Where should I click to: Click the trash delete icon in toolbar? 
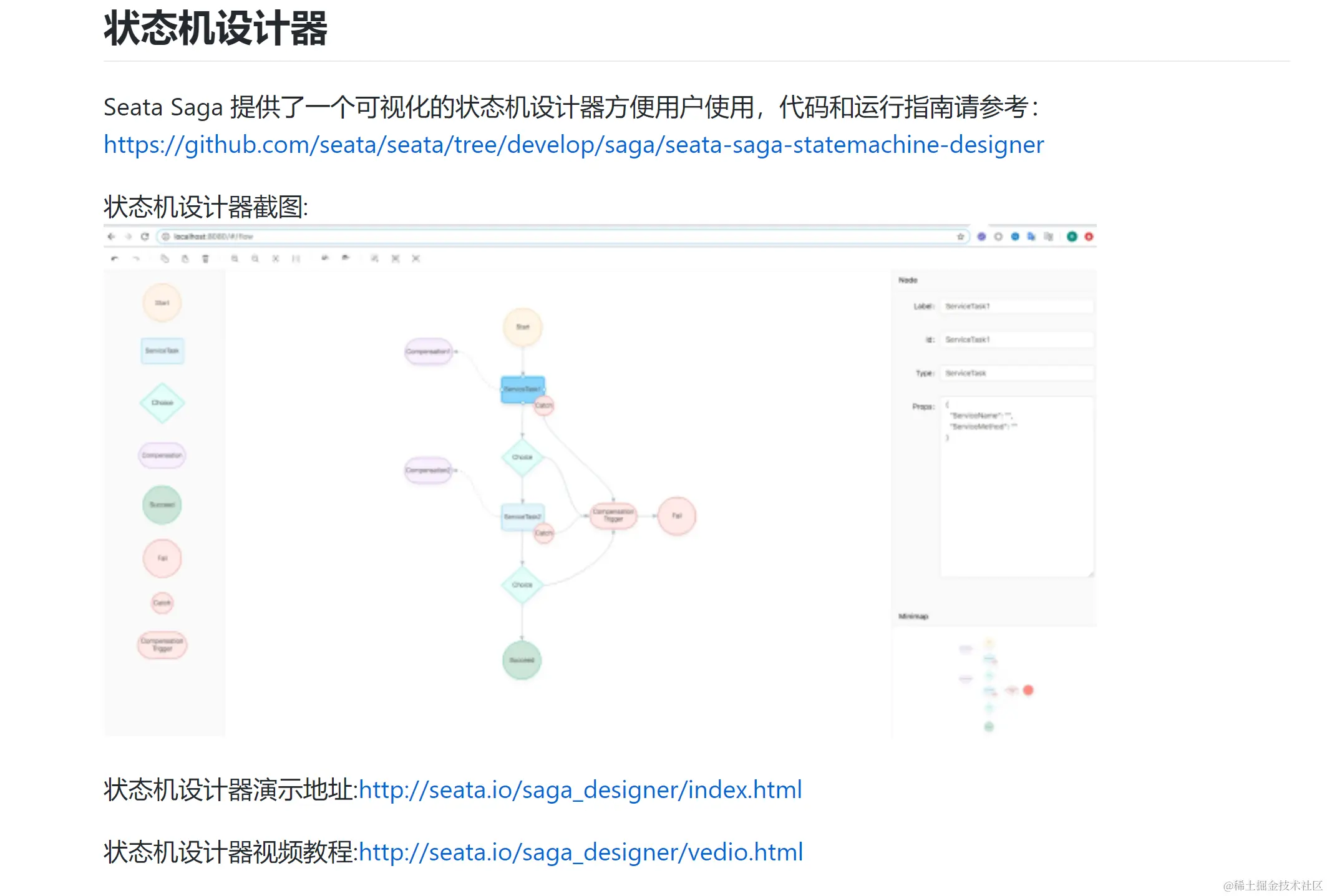coord(205,258)
